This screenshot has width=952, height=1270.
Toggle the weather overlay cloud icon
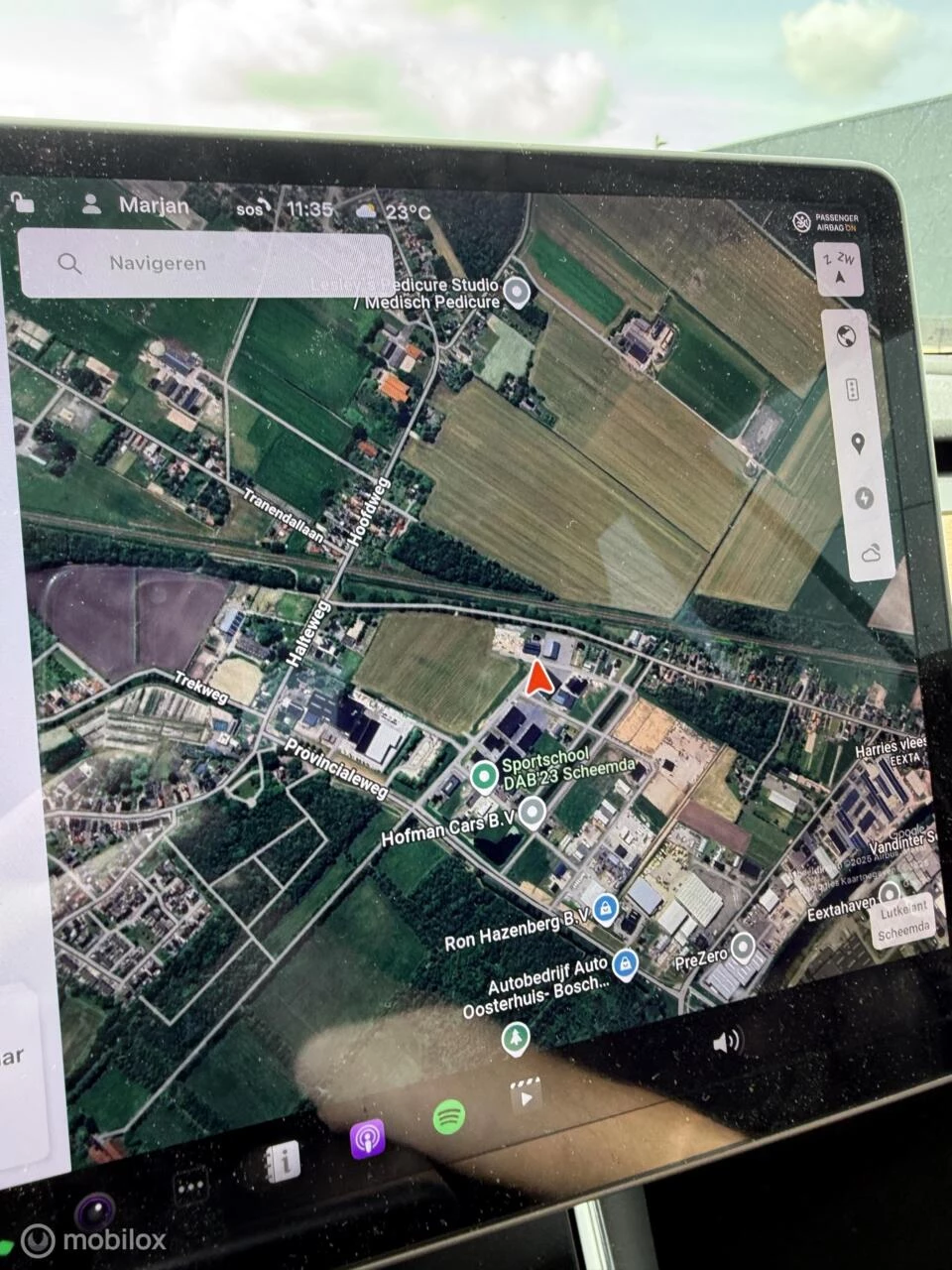(872, 552)
